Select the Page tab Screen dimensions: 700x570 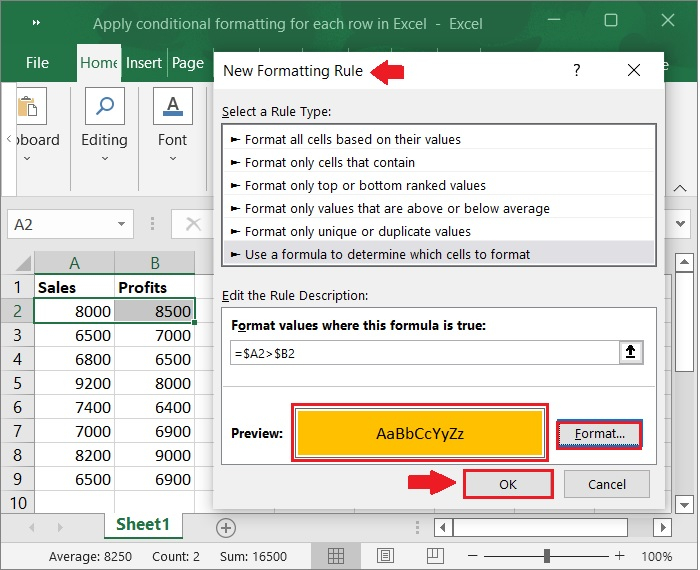(188, 63)
